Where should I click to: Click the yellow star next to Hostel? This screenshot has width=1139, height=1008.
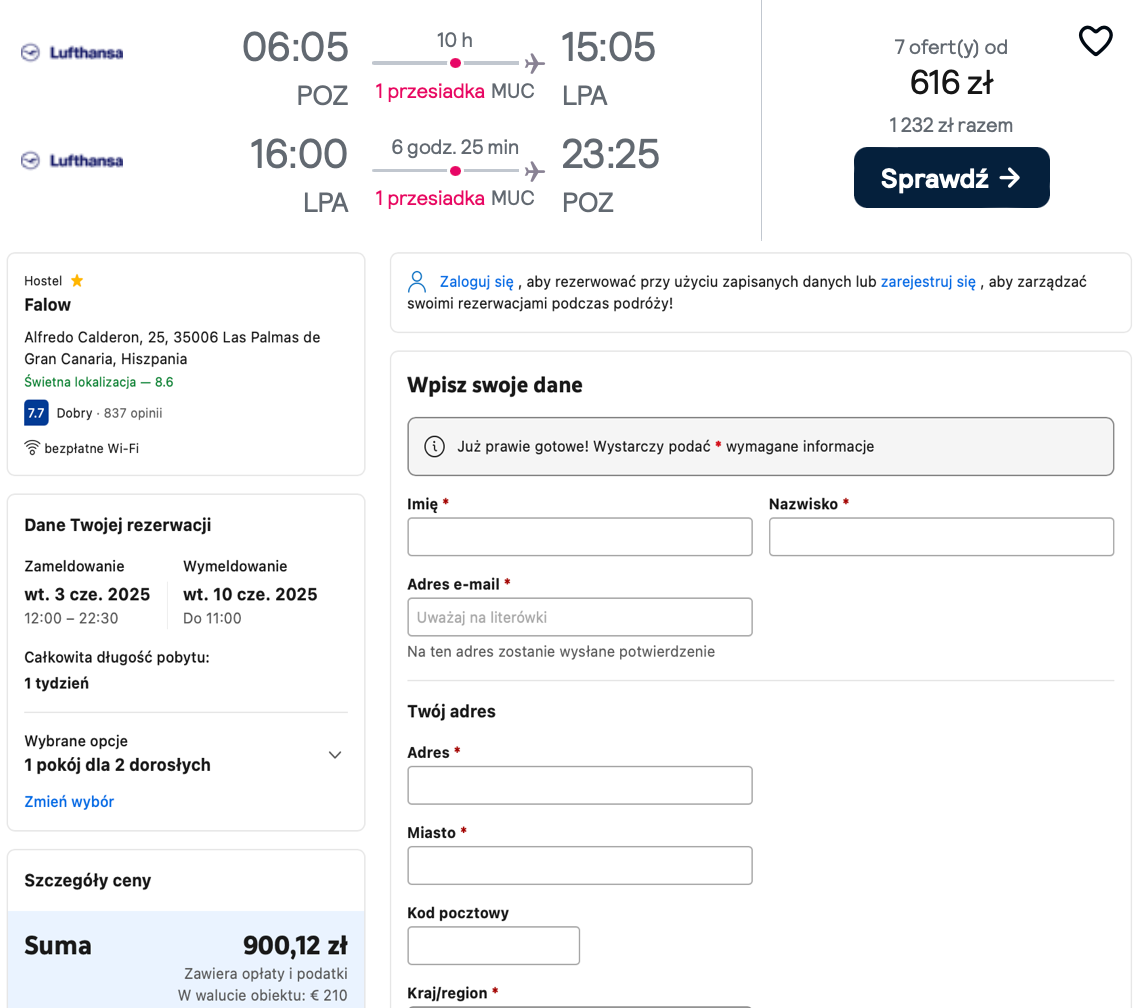77,280
